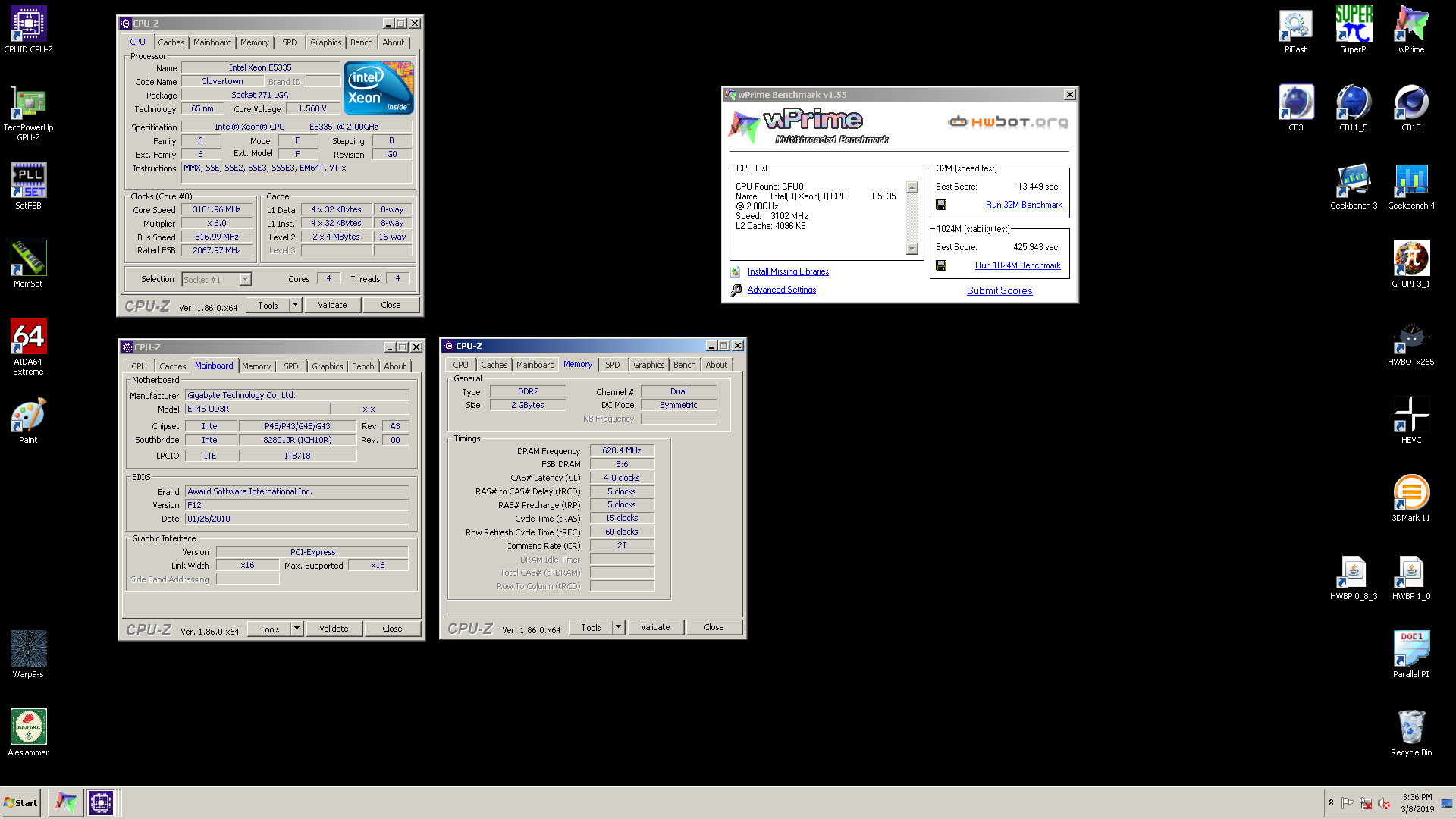Click wPrime taskbar button
This screenshot has width=1456, height=819.
66,802
